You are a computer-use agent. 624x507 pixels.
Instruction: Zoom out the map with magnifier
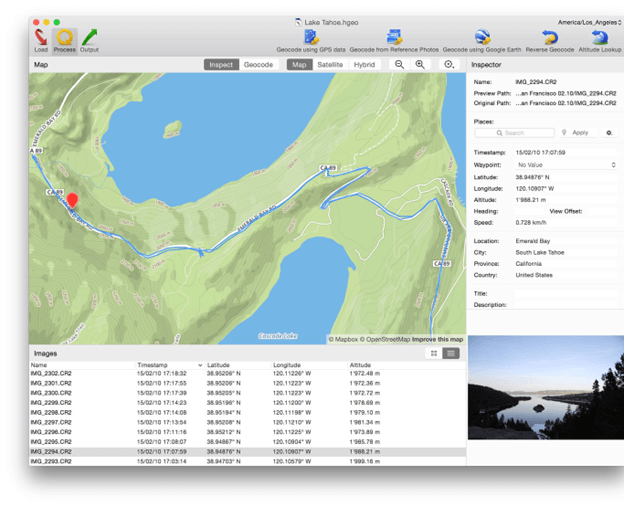[399, 64]
